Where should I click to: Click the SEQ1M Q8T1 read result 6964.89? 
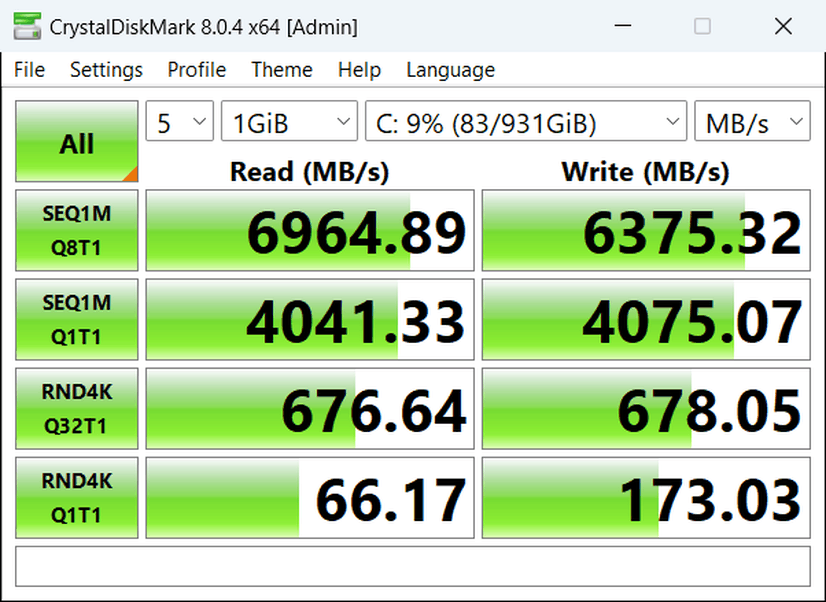310,230
